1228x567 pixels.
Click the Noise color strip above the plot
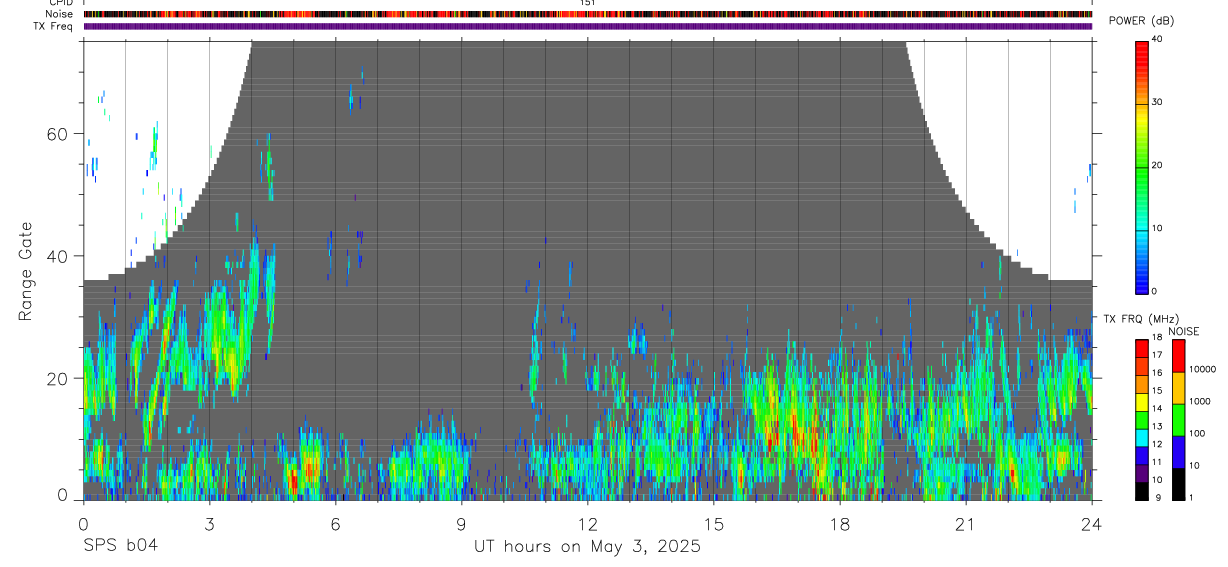pos(587,14)
